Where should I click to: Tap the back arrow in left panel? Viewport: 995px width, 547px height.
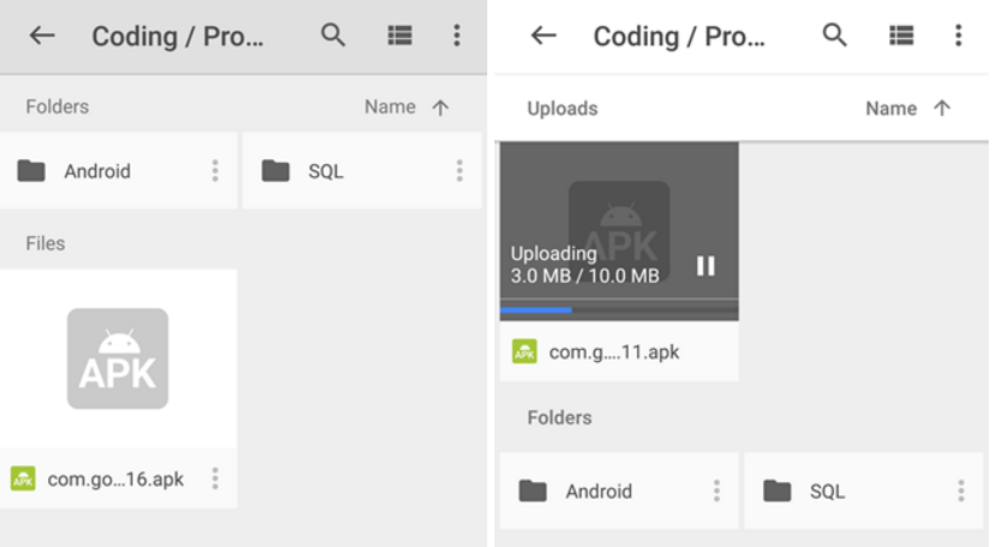pos(42,36)
